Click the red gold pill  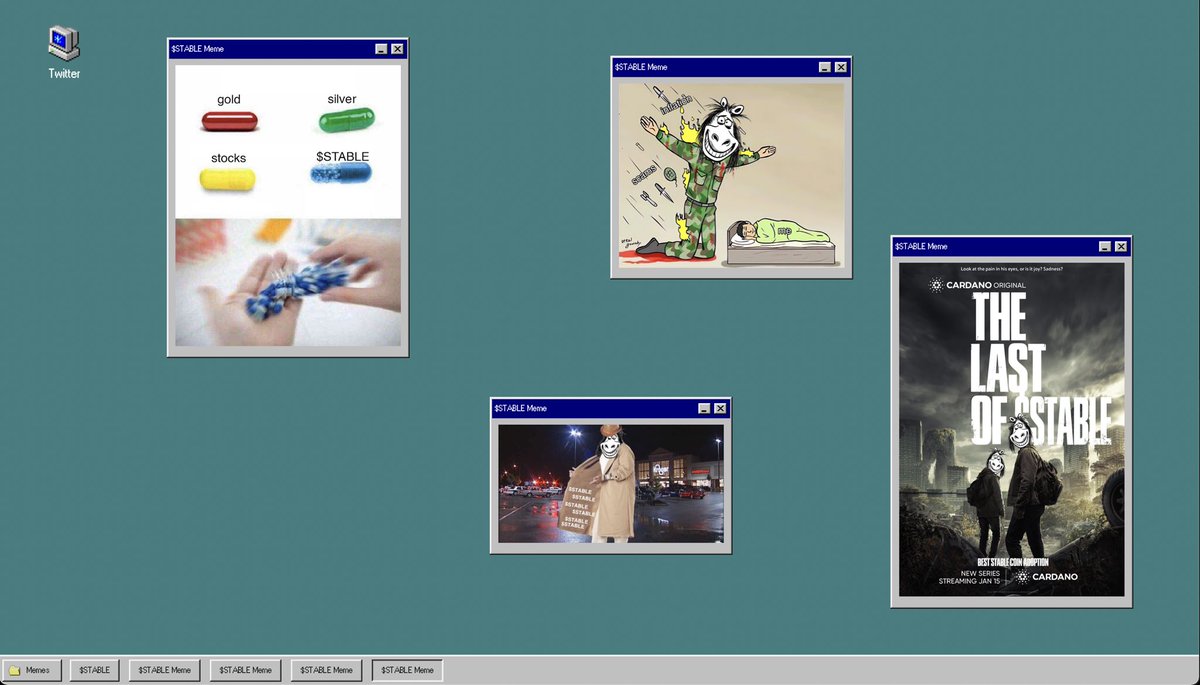pyautogui.click(x=229, y=122)
